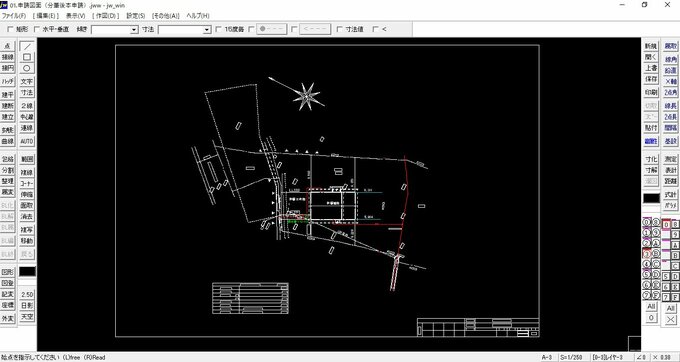Open the 測定 measure tool
Screen dimensions: 680x362
(x=670, y=160)
